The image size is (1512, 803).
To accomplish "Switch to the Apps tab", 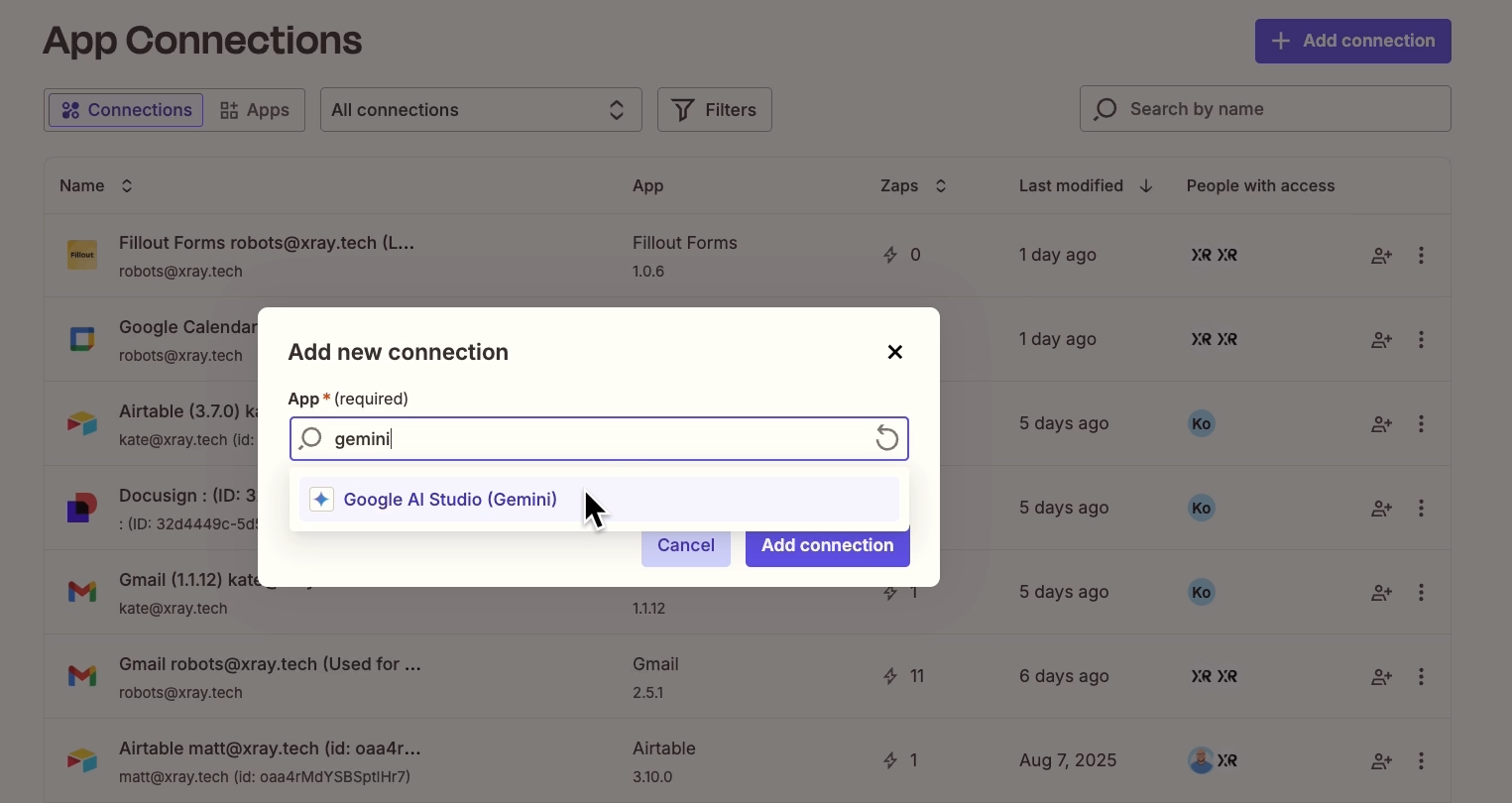I will [254, 109].
